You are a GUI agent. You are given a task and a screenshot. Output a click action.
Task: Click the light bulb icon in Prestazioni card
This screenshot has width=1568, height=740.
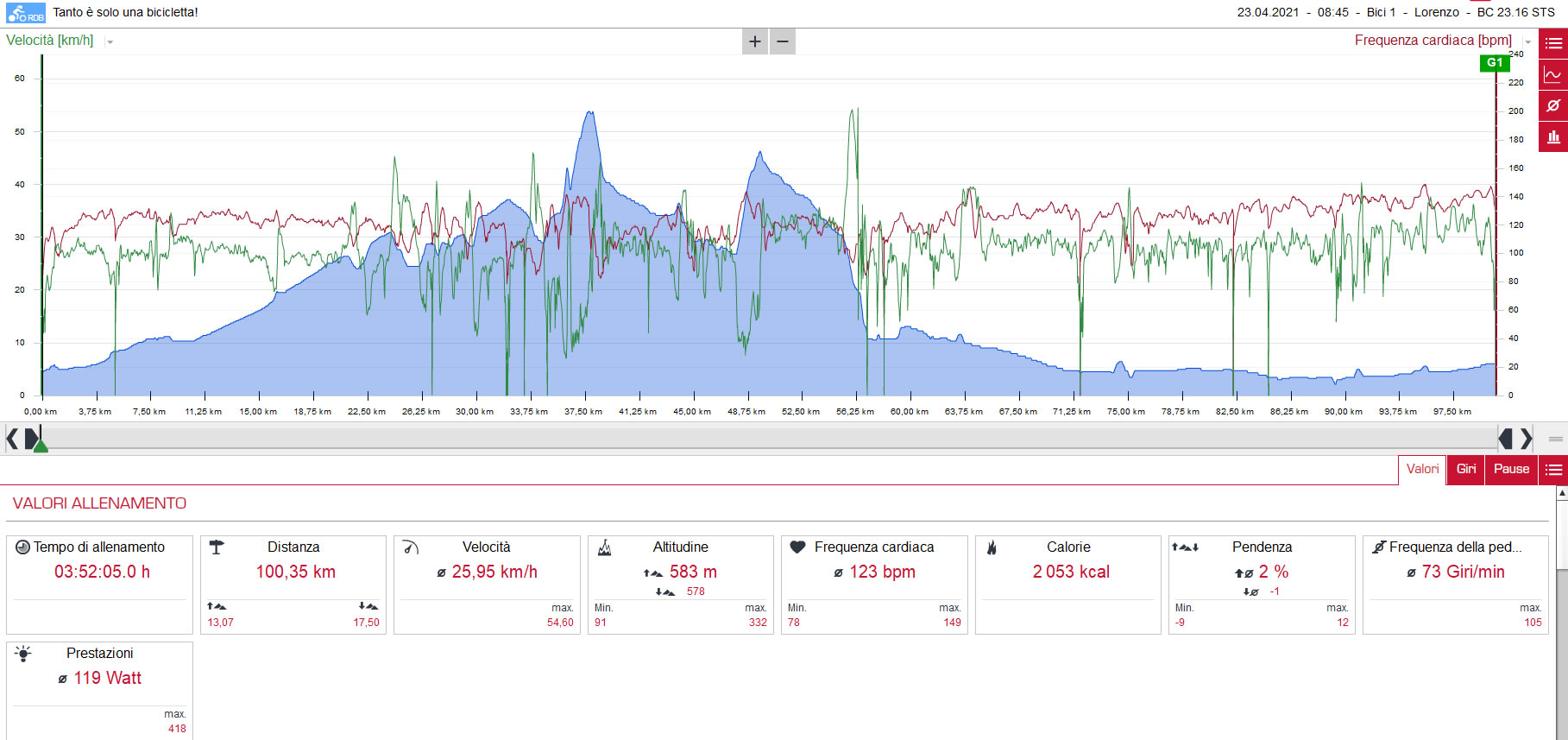(x=23, y=654)
